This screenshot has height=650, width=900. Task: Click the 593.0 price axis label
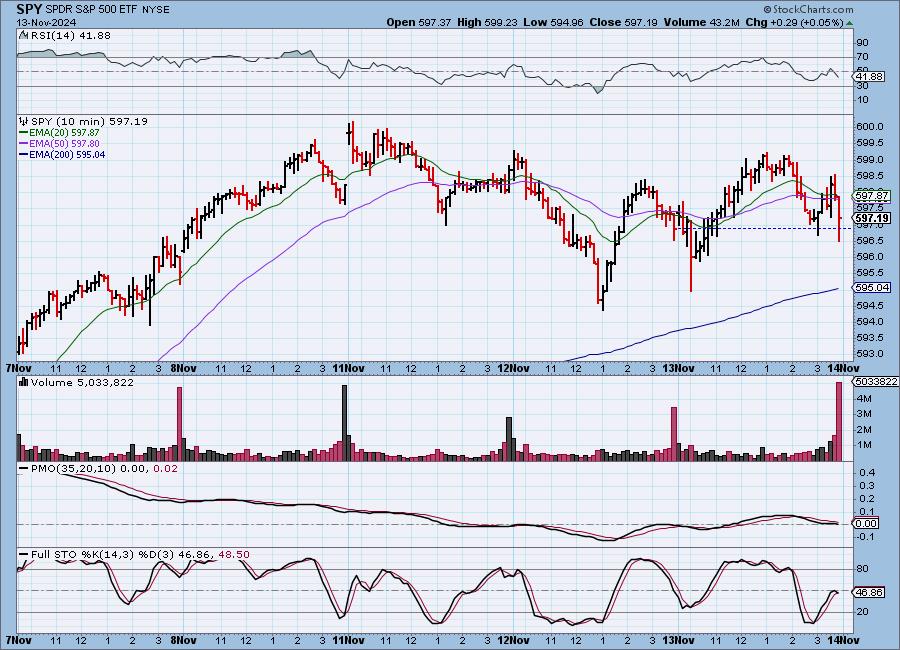pyautogui.click(x=870, y=354)
